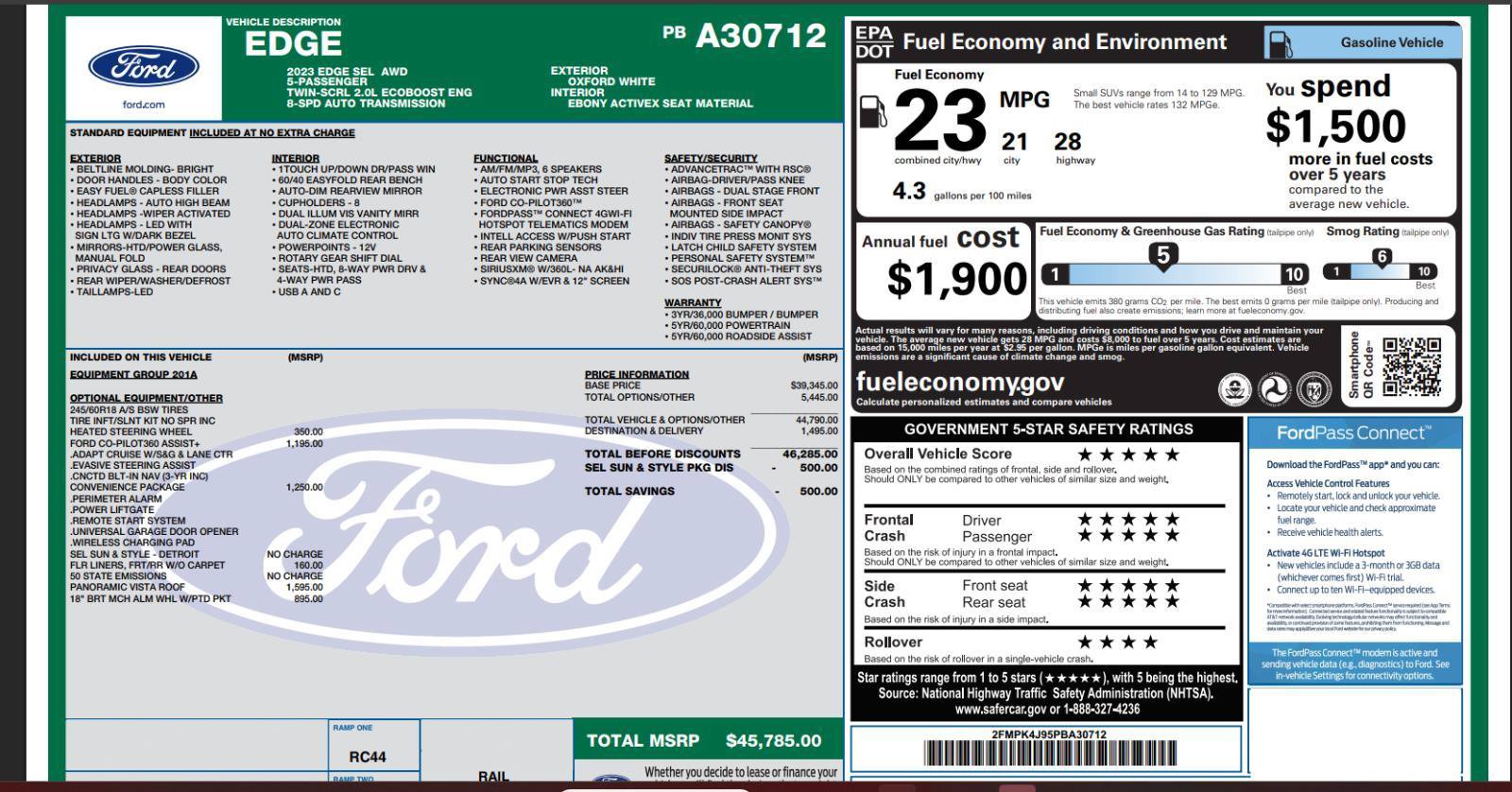Screen dimensions: 1512x792
Task: Click the EPA DOT logo
Action: point(873,42)
